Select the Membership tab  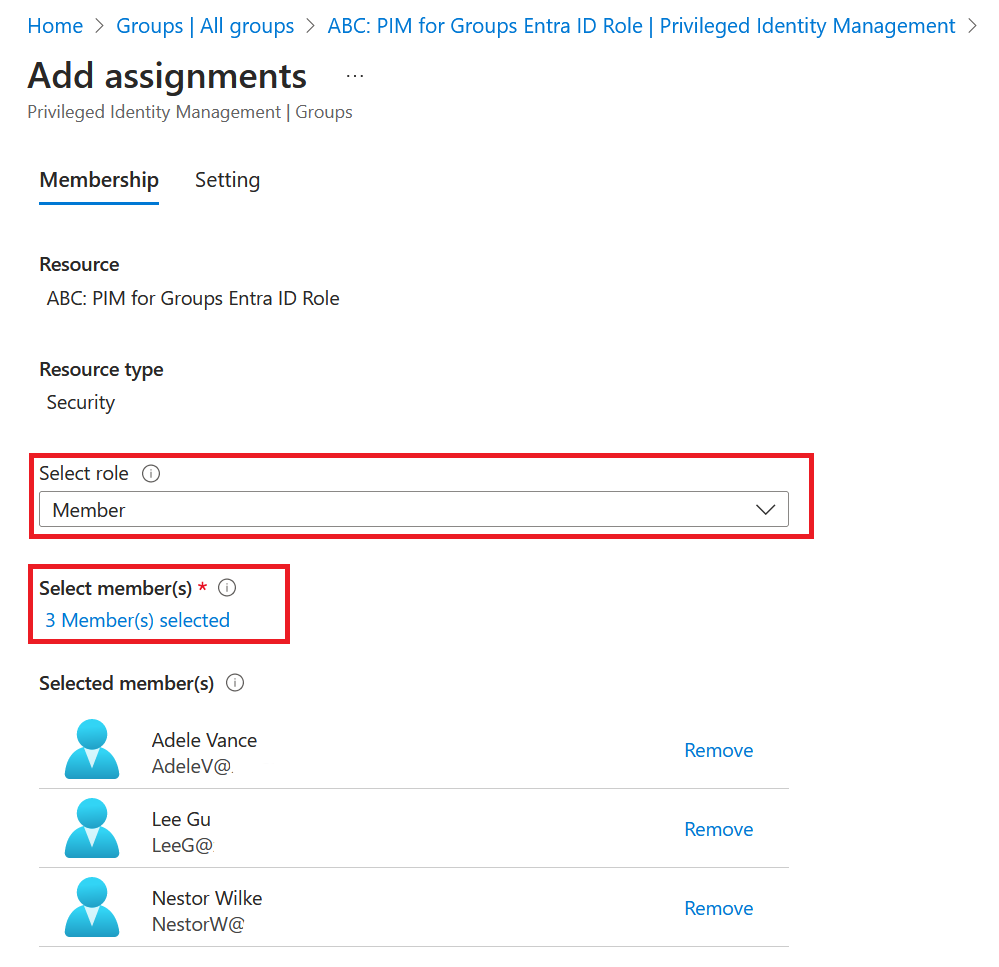(x=98, y=180)
